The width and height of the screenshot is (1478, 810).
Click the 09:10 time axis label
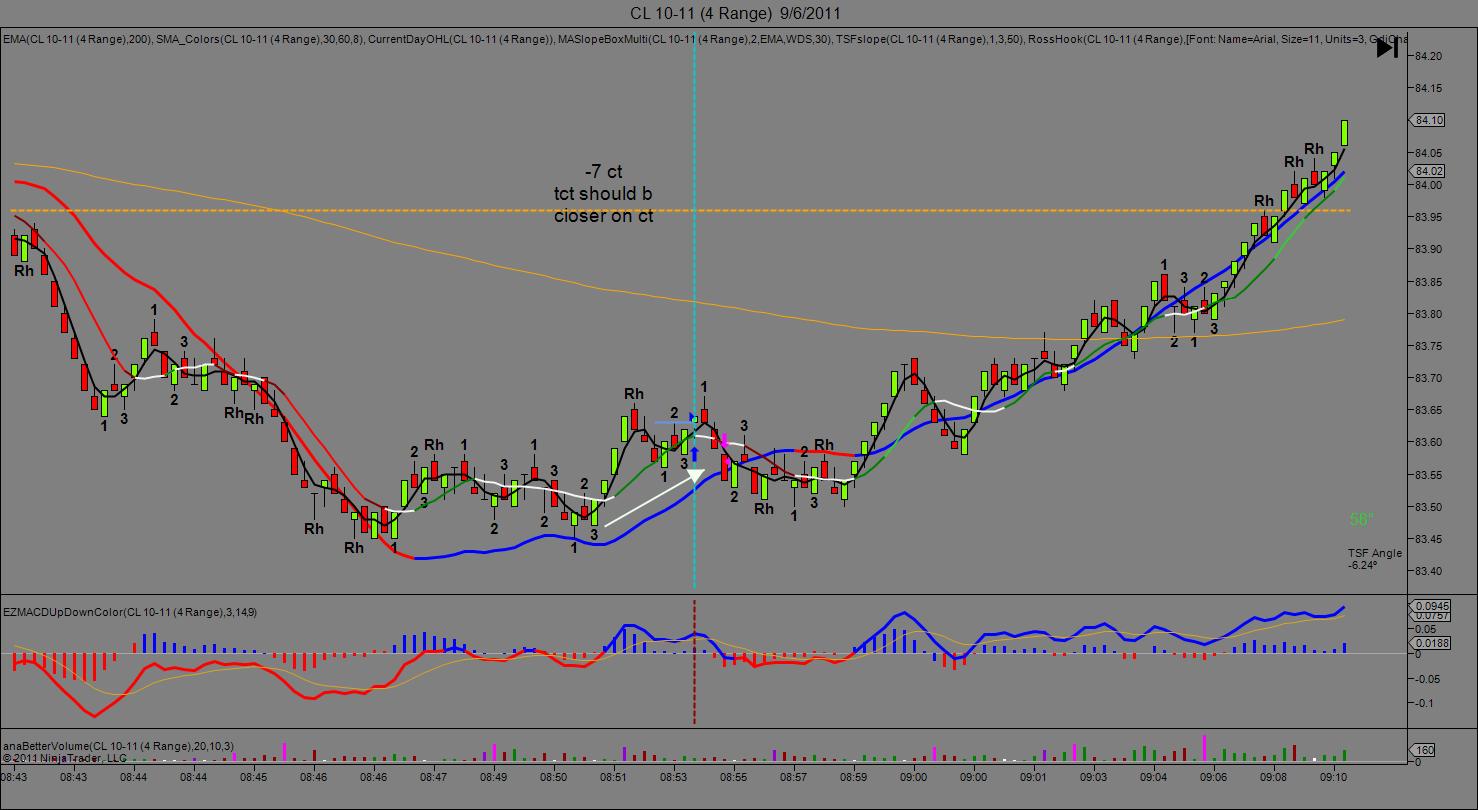[1333, 776]
